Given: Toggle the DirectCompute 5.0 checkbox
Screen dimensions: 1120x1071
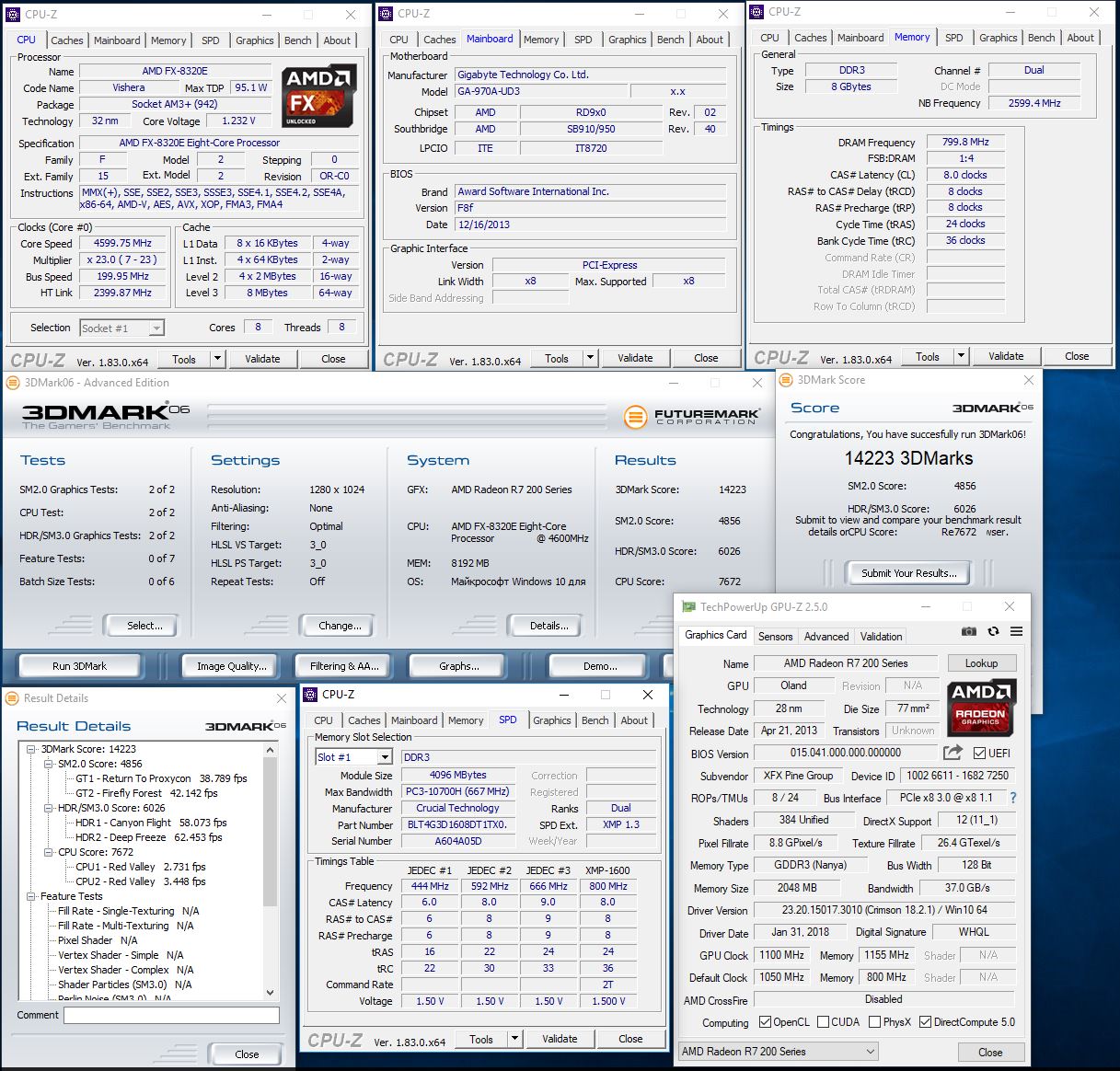Looking at the screenshot, I should click(x=926, y=1022).
